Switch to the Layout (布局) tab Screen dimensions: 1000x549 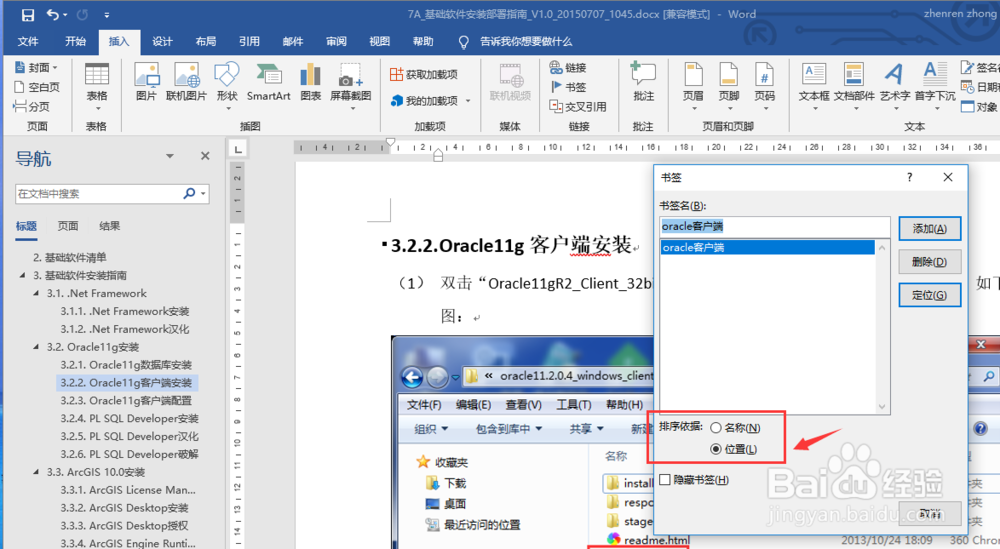pos(205,41)
